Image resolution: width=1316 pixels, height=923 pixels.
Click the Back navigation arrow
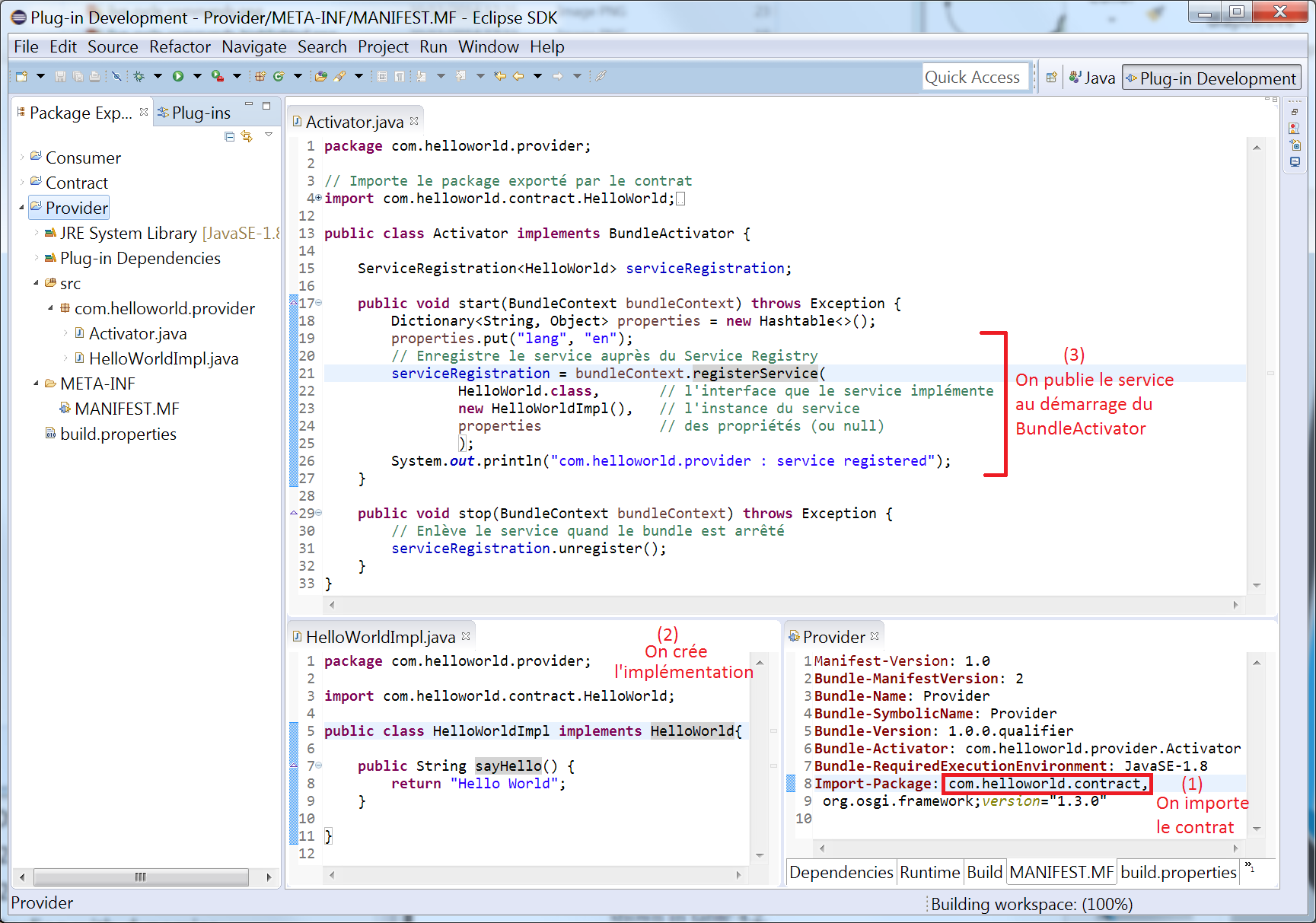518,76
